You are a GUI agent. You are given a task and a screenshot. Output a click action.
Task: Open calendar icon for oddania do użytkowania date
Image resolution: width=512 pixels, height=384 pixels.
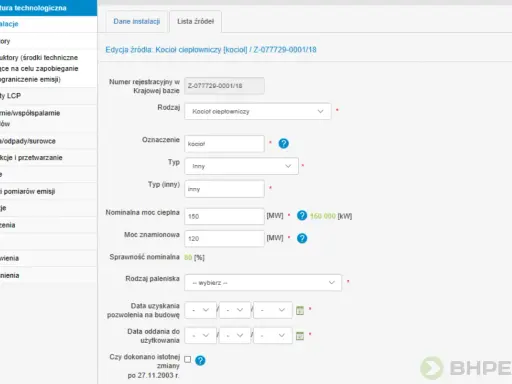pos(300,336)
